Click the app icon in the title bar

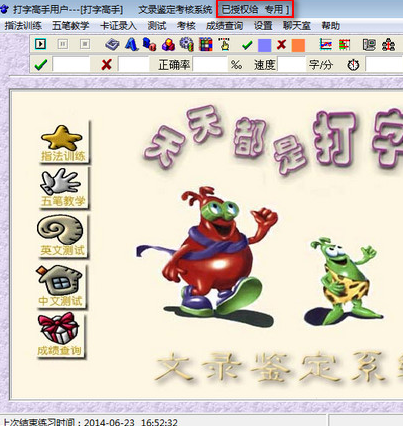pos(5,9)
